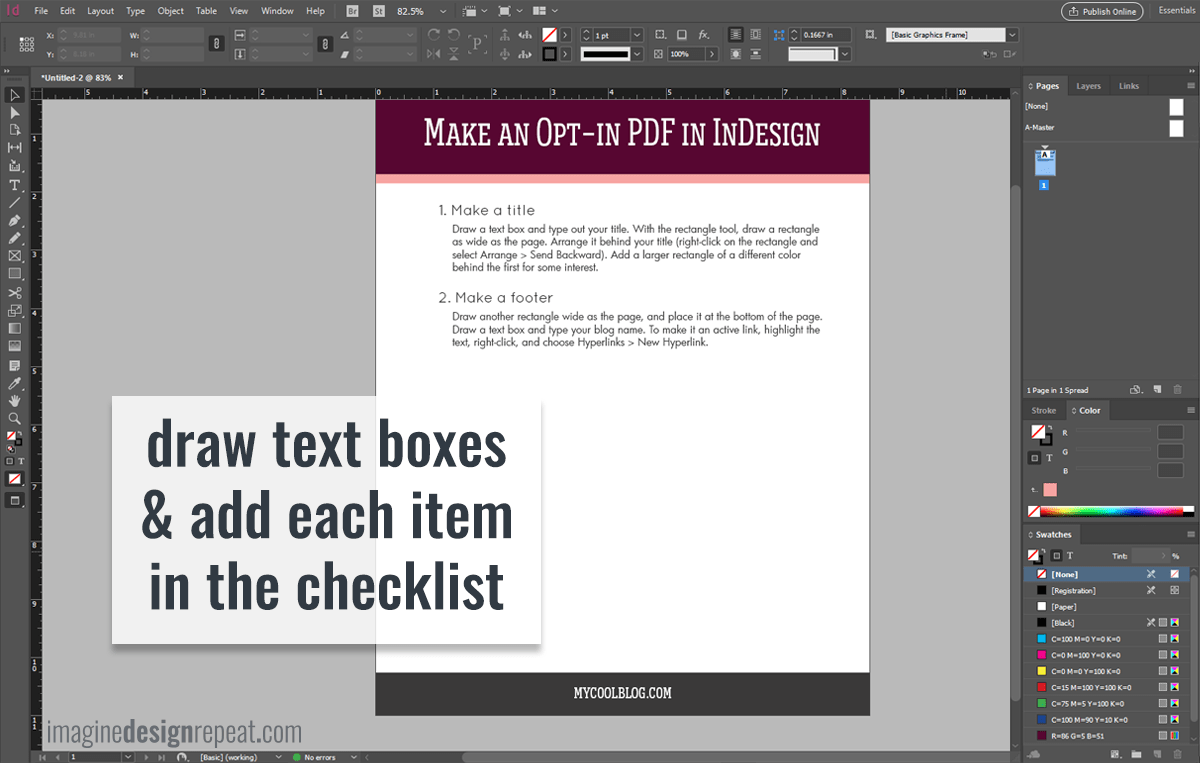
Task: Click the delete page trash icon in Pages panel
Action: tap(1177, 390)
